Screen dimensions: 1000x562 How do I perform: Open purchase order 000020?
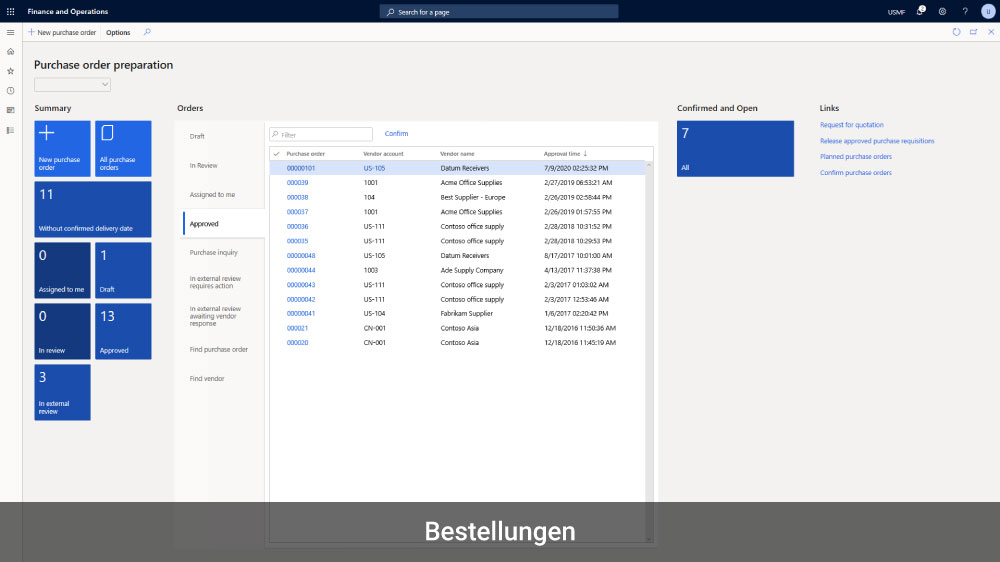click(297, 343)
